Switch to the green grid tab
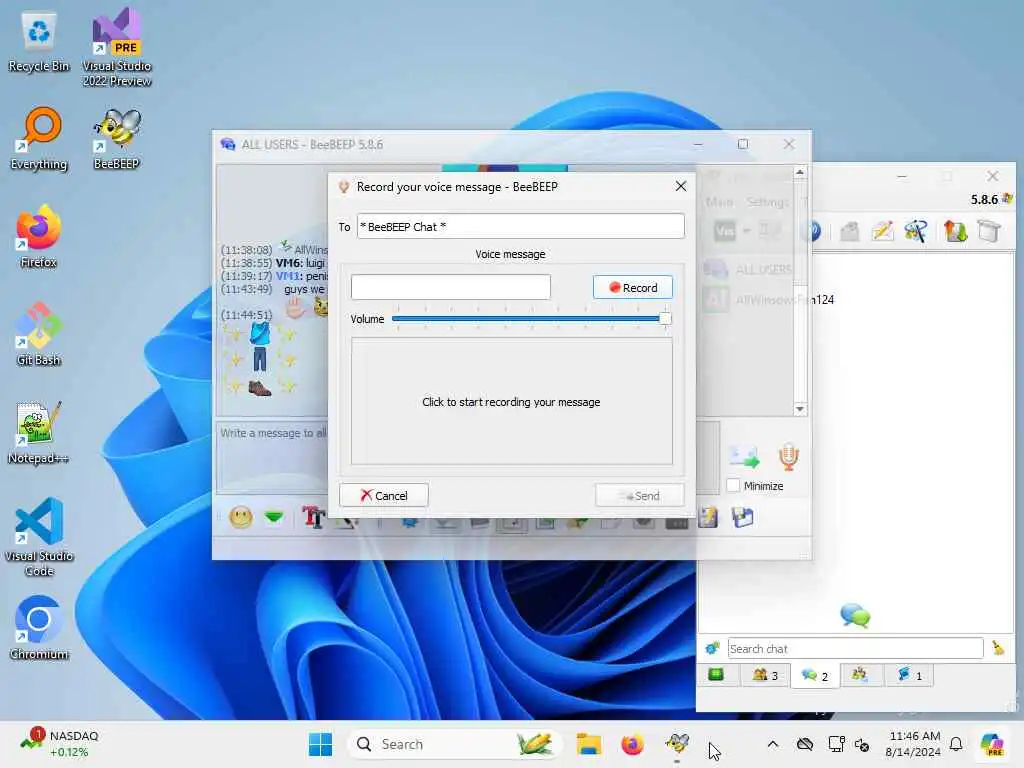Screen dimensions: 1024x768 pyautogui.click(x=716, y=675)
